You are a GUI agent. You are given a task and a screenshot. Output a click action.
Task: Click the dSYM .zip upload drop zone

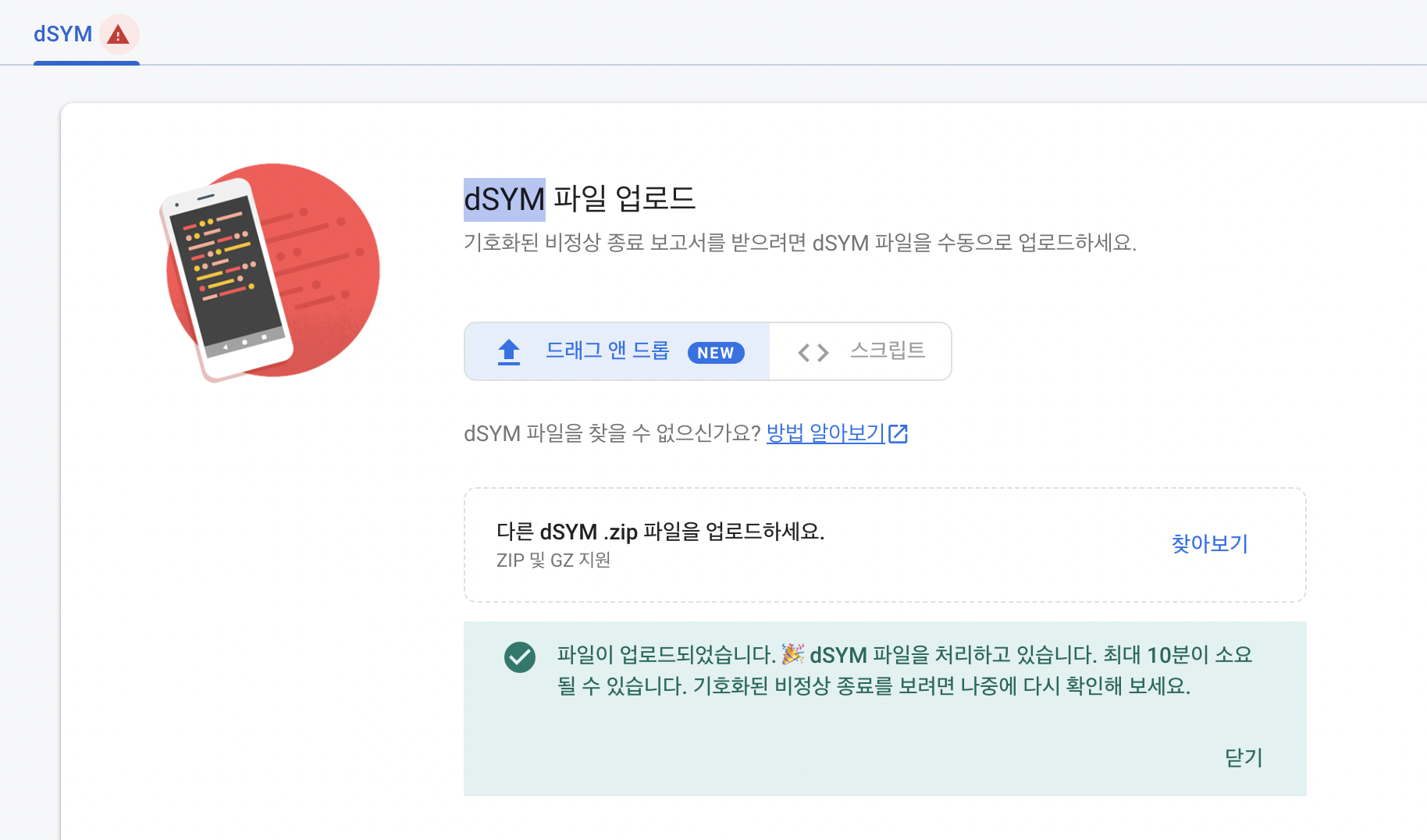click(x=884, y=545)
